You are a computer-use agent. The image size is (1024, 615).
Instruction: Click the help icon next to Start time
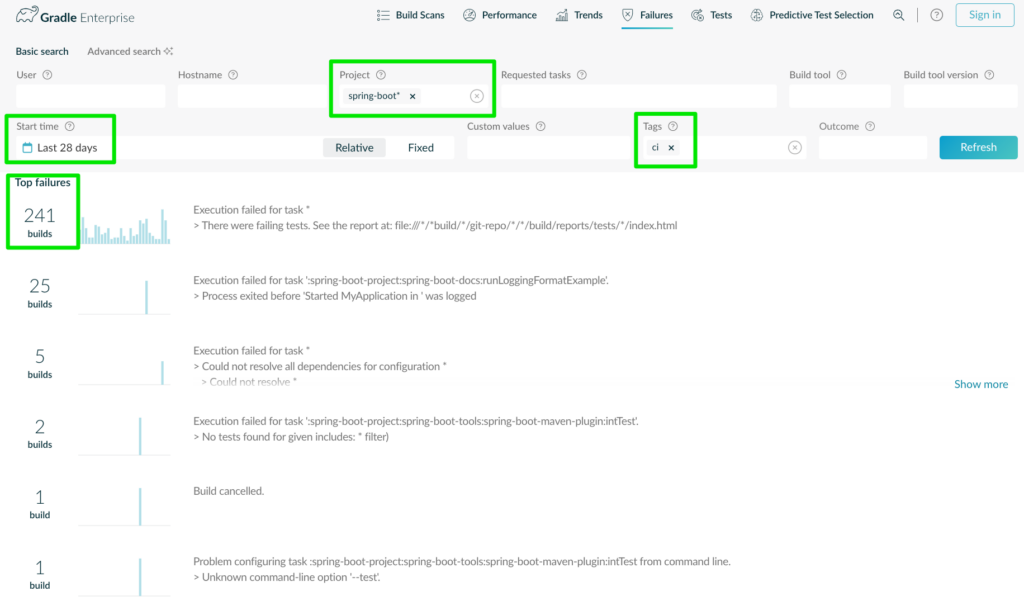click(x=69, y=127)
